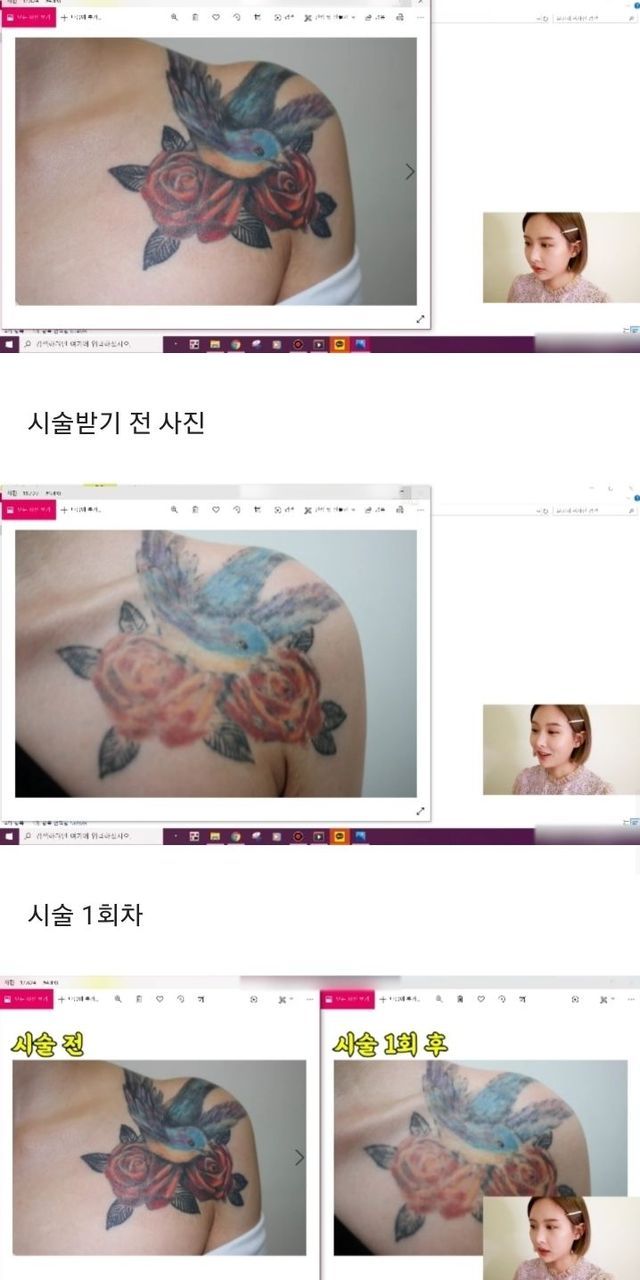
Task: Favorite the photo with heart in top window
Action: tap(216, 17)
